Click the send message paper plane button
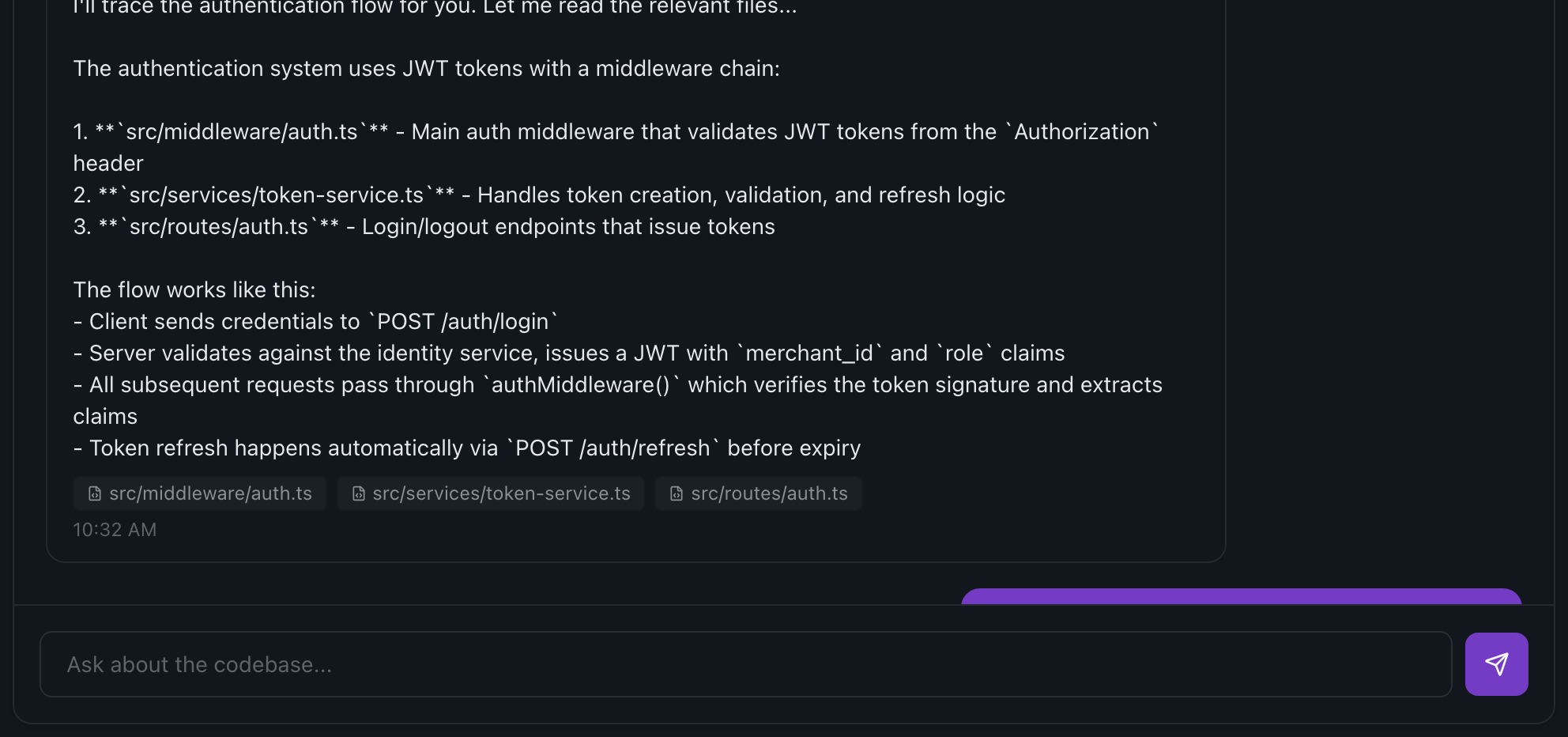 pos(1496,664)
